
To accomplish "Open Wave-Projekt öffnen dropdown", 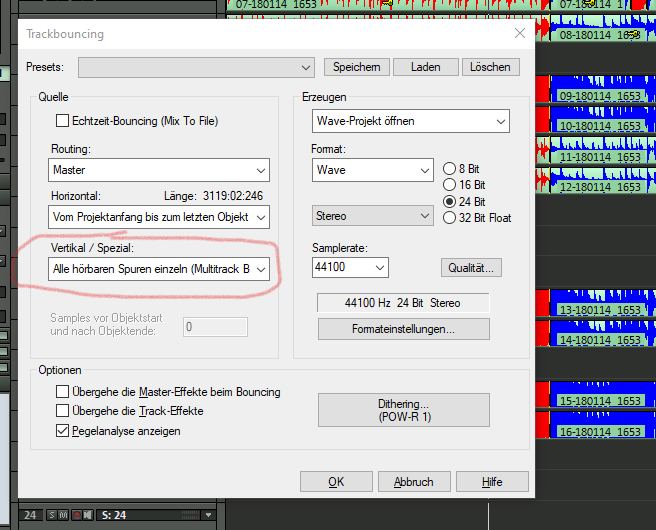I will (411, 121).
